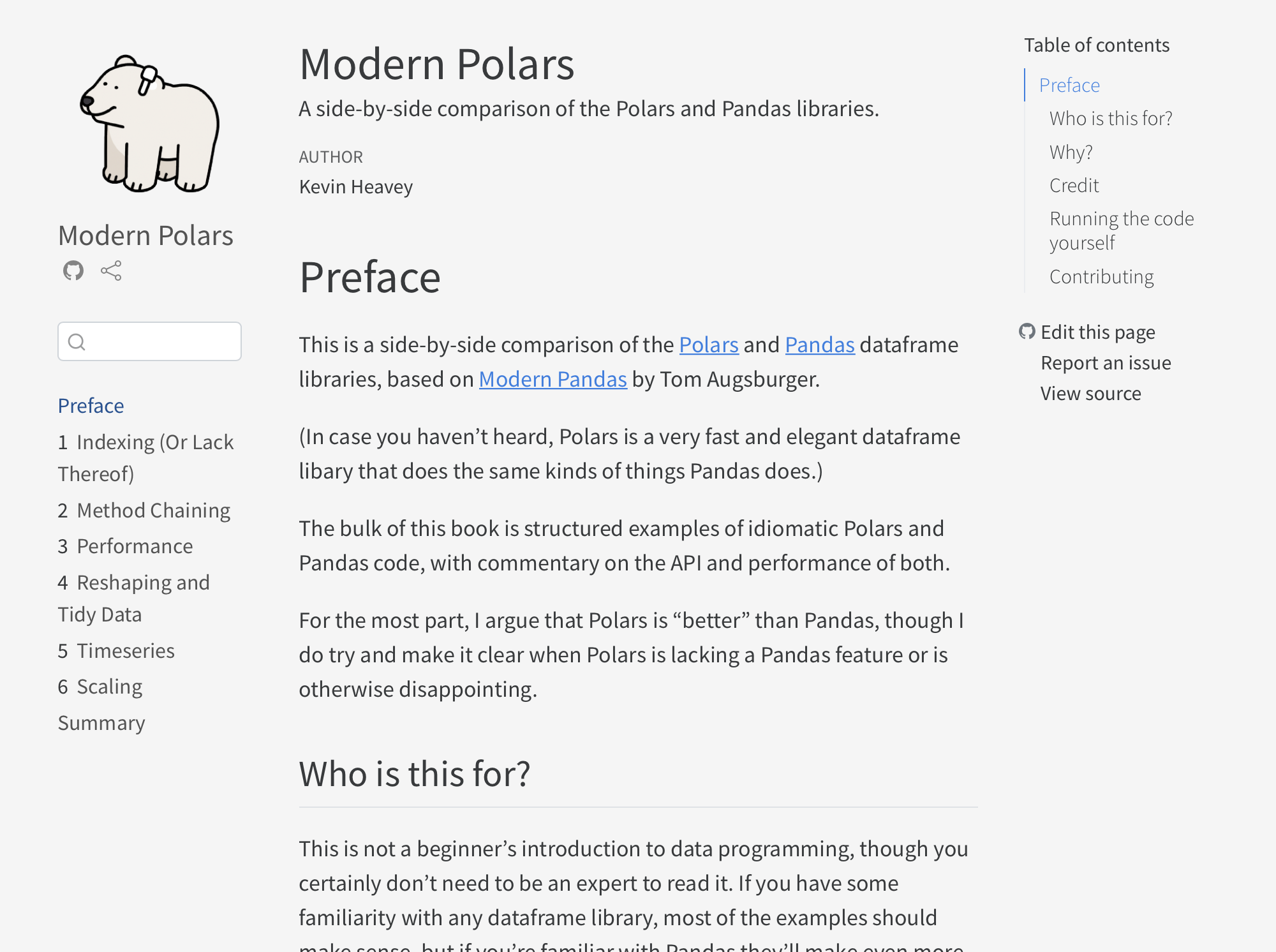1276x952 pixels.
Task: Visit the Modern Pandas link
Action: pos(553,379)
